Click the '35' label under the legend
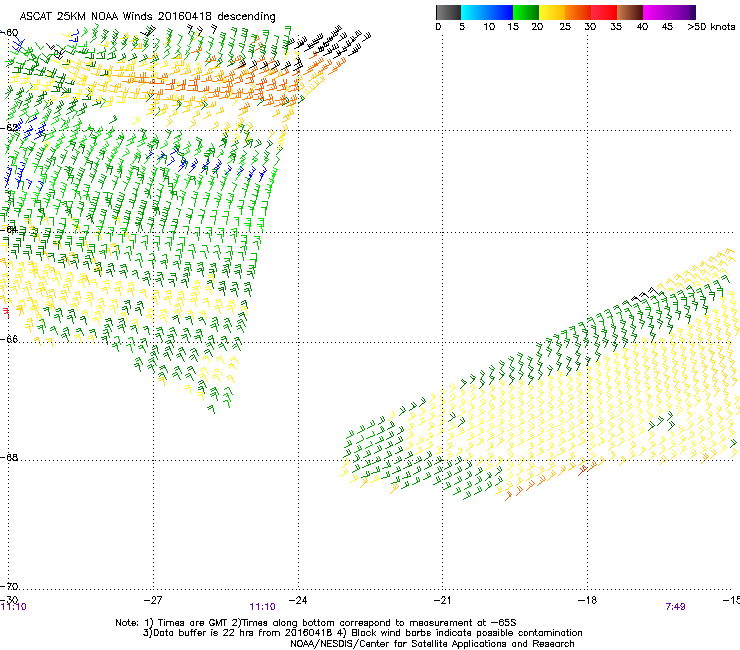This screenshot has height=650, width=740. [616, 27]
